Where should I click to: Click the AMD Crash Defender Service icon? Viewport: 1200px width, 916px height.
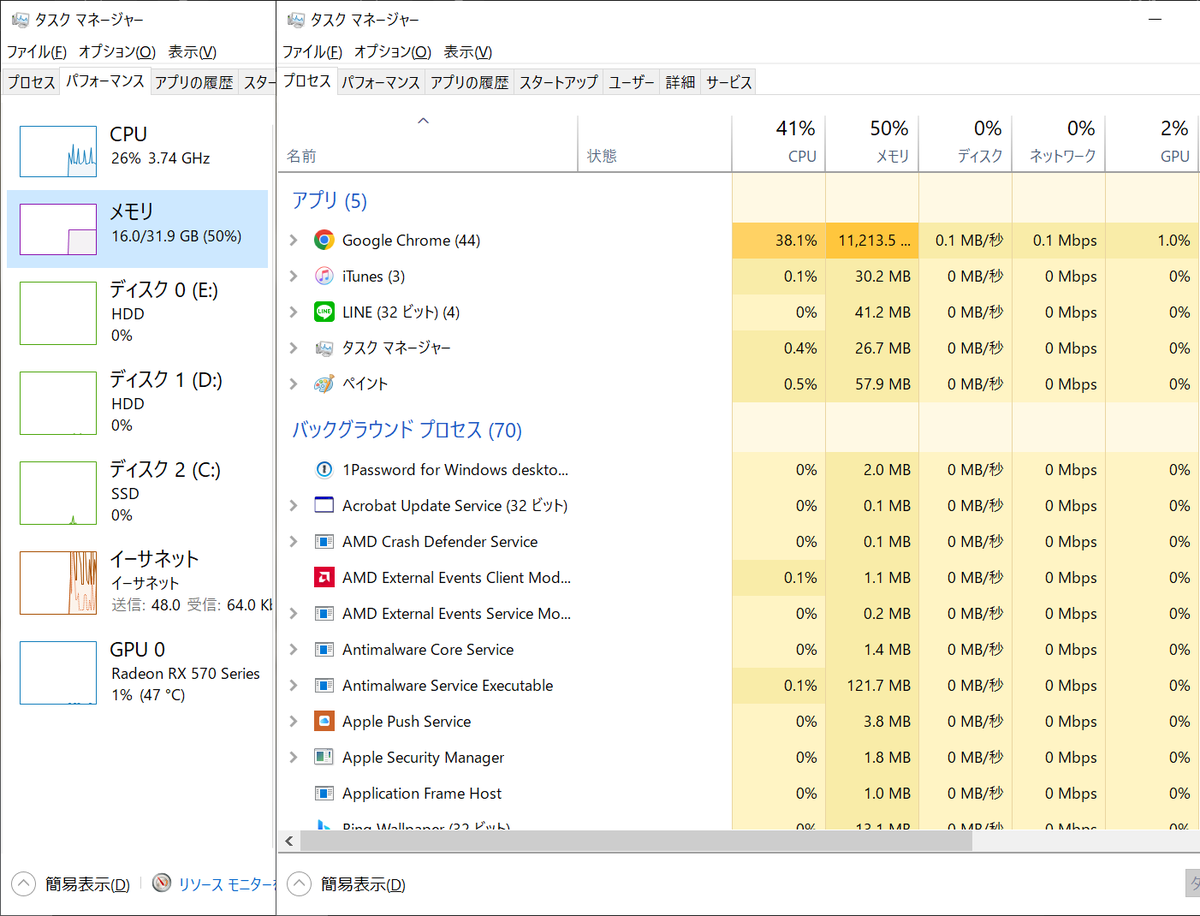click(x=323, y=542)
